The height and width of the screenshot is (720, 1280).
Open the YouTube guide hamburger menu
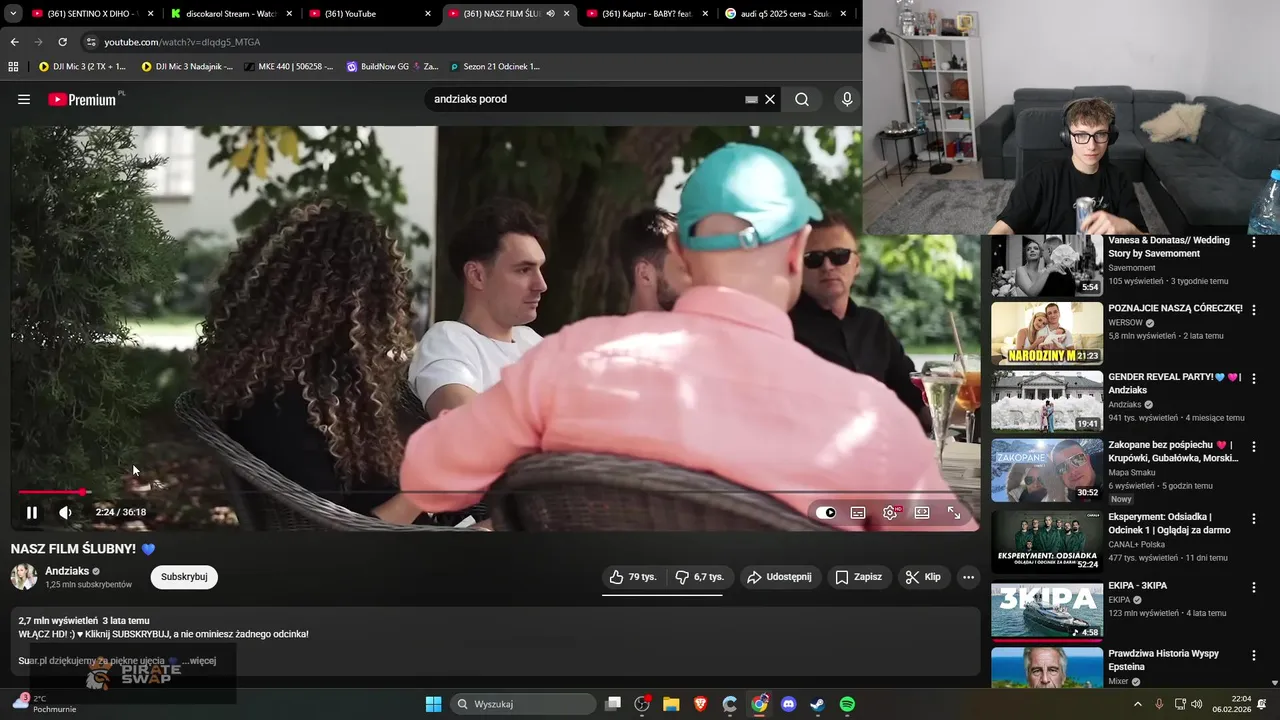24,99
